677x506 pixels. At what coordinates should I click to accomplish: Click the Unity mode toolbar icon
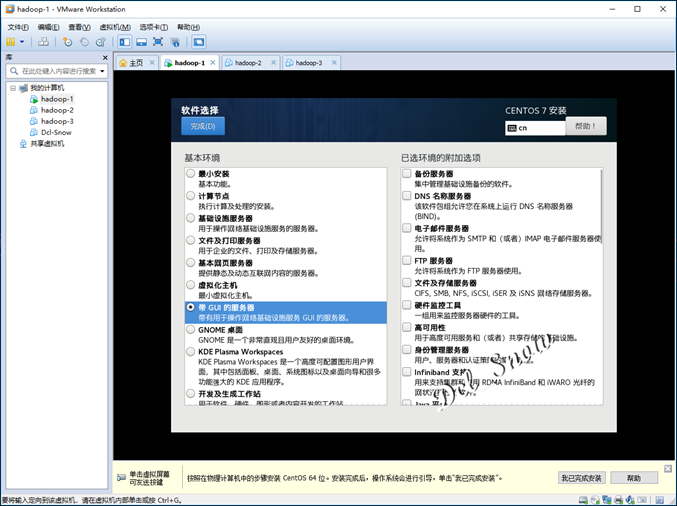175,42
